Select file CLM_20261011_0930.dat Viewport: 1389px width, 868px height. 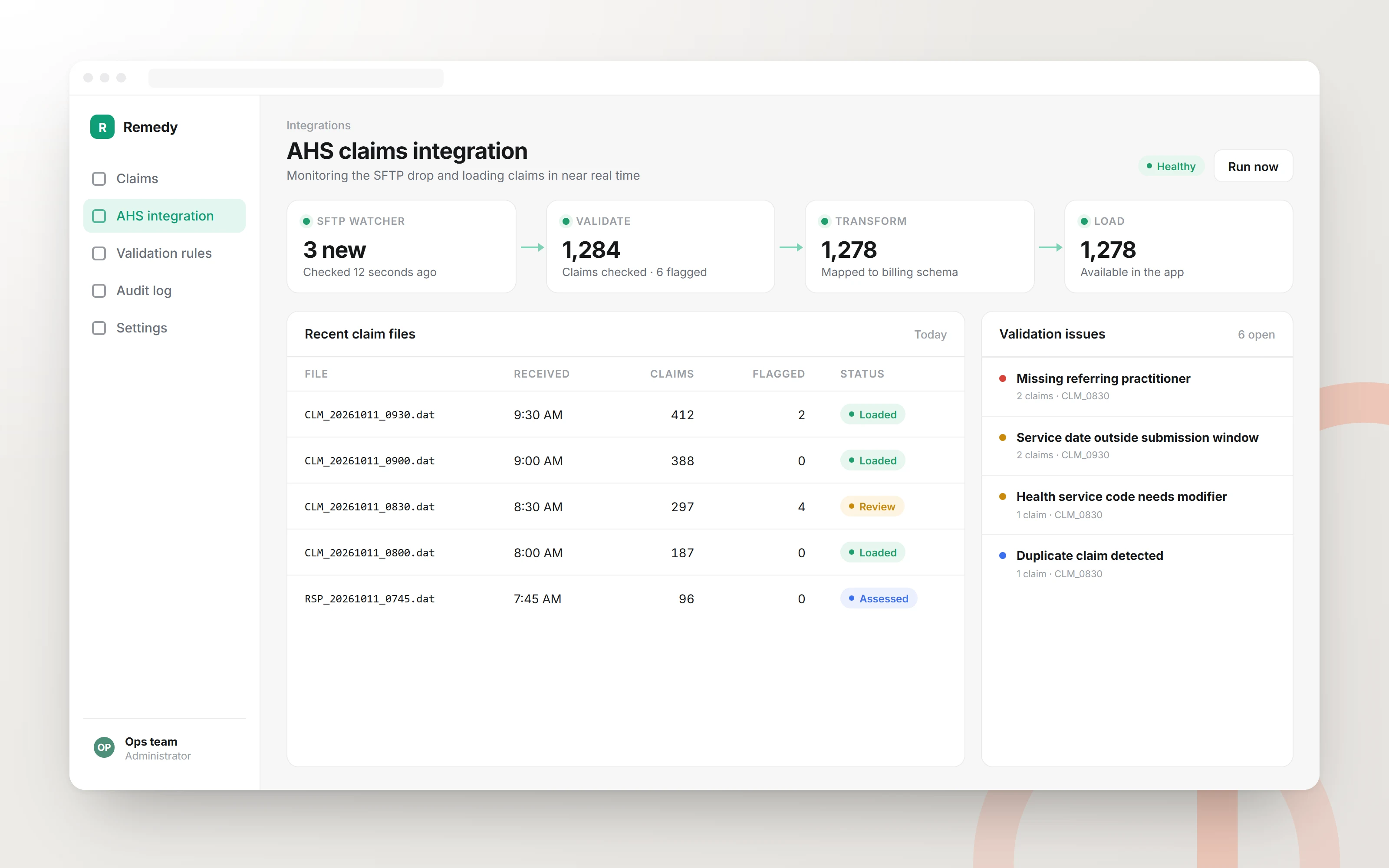click(370, 414)
